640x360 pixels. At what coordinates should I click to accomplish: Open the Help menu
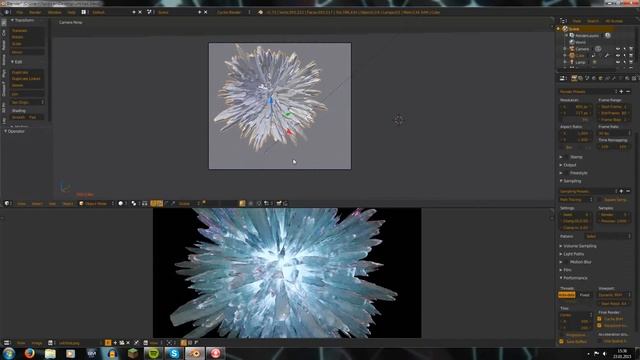click(x=71, y=12)
